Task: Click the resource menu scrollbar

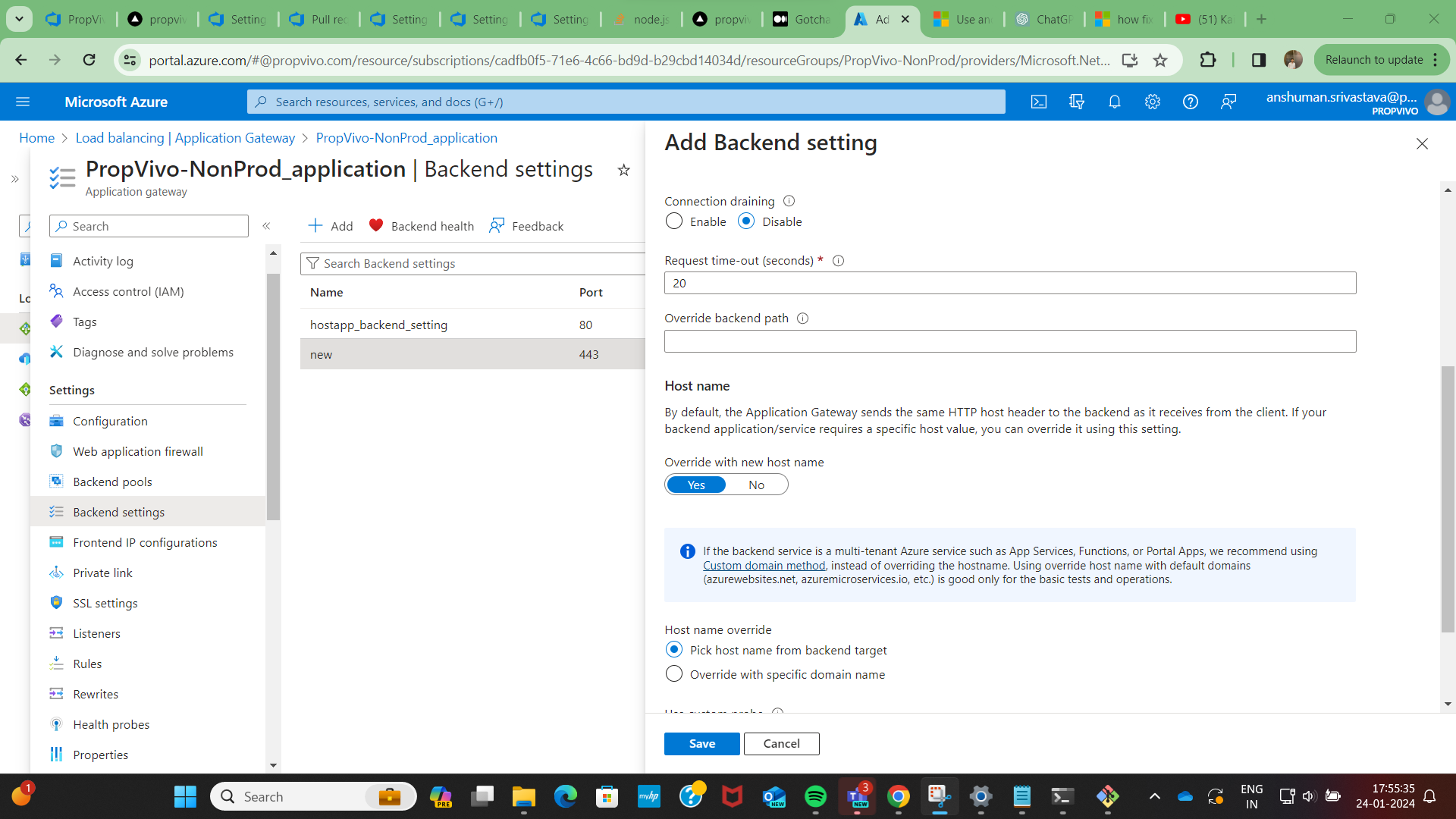Action: pyautogui.click(x=273, y=396)
